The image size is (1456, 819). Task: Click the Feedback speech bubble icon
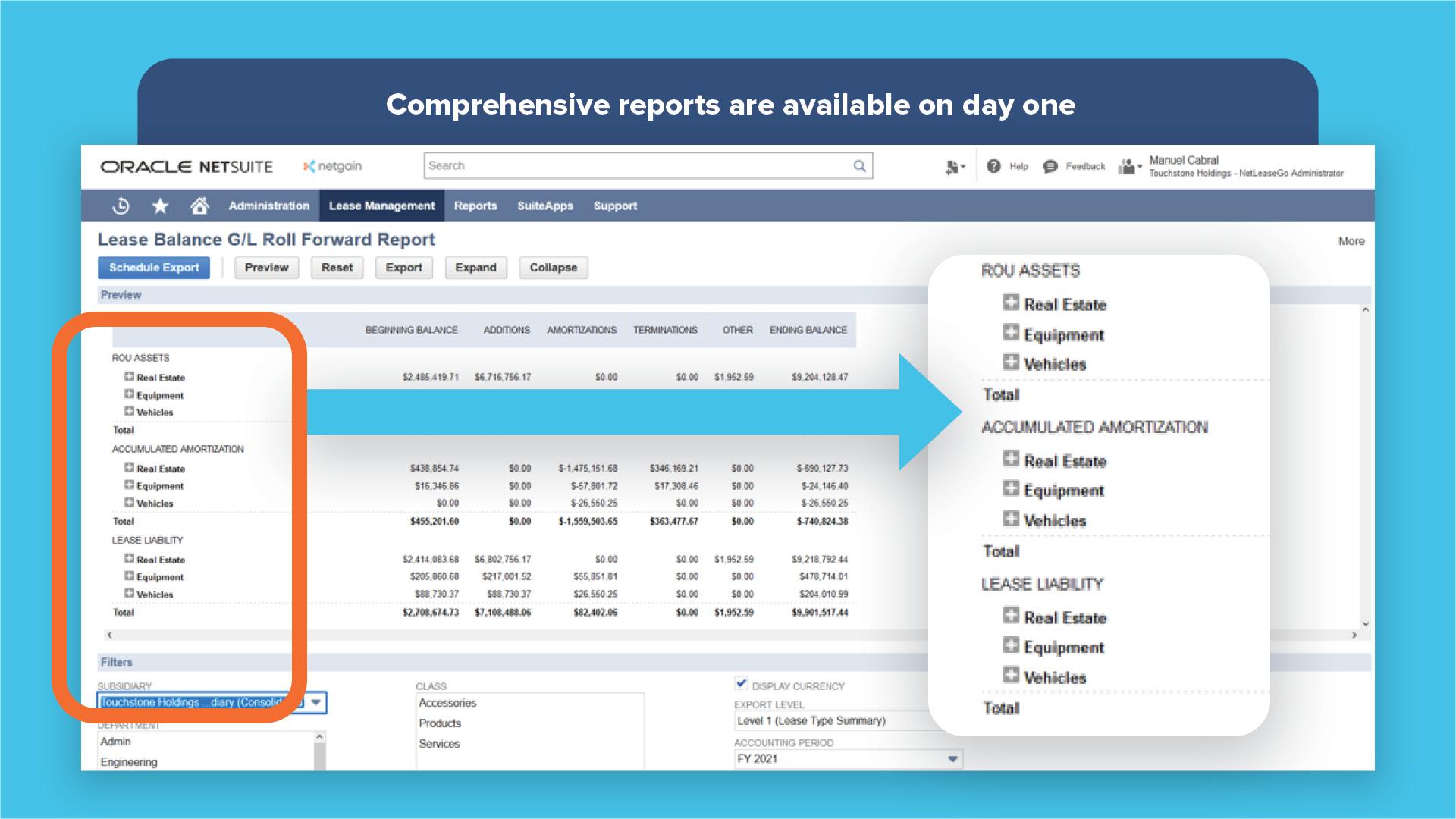pos(1050,167)
